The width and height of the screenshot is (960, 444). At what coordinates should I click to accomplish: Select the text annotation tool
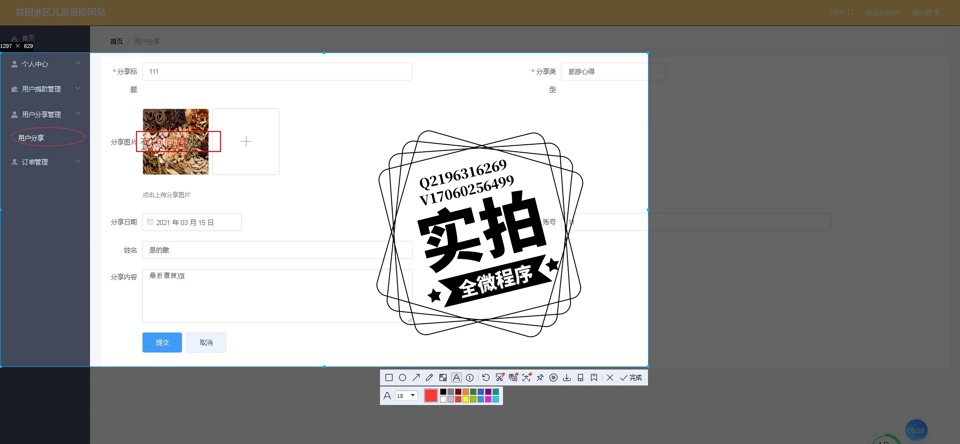click(456, 378)
